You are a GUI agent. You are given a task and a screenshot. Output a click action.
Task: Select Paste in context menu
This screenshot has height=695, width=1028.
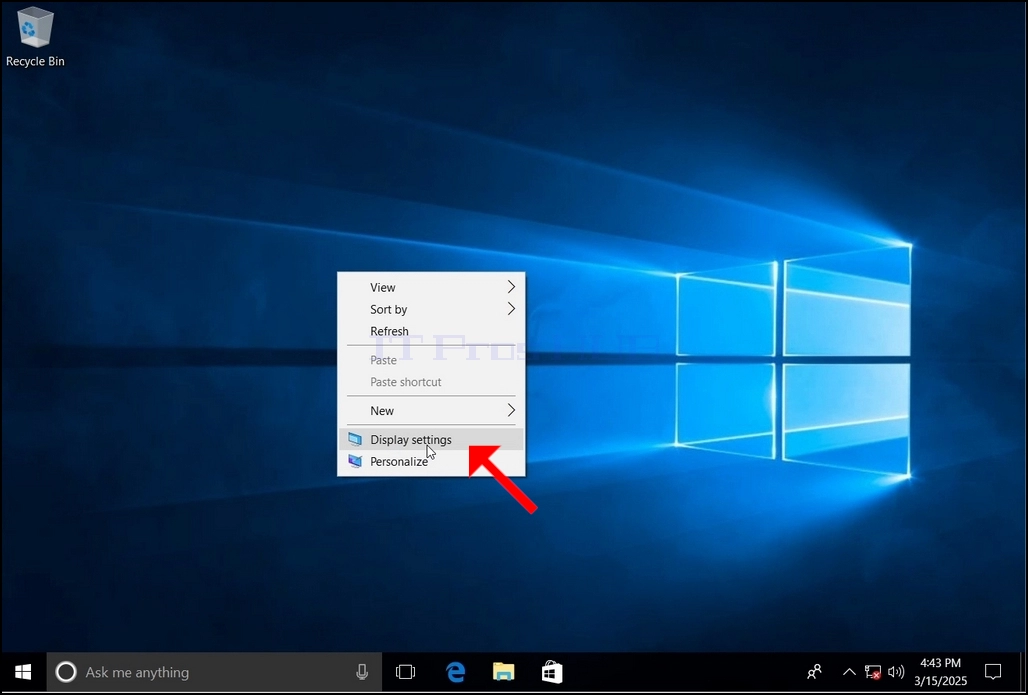(431, 360)
